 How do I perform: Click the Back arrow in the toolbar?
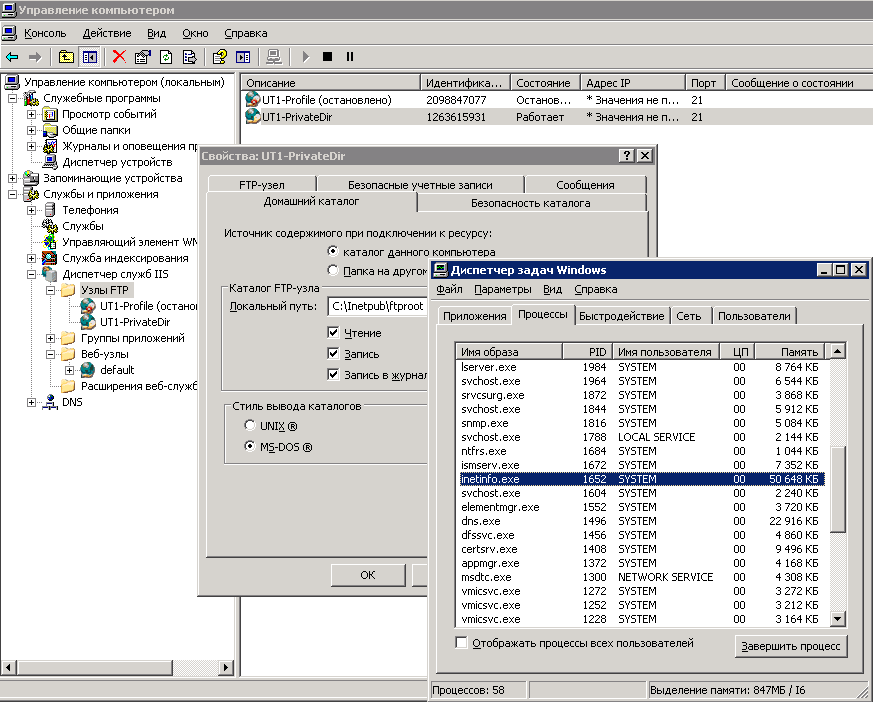point(12,57)
